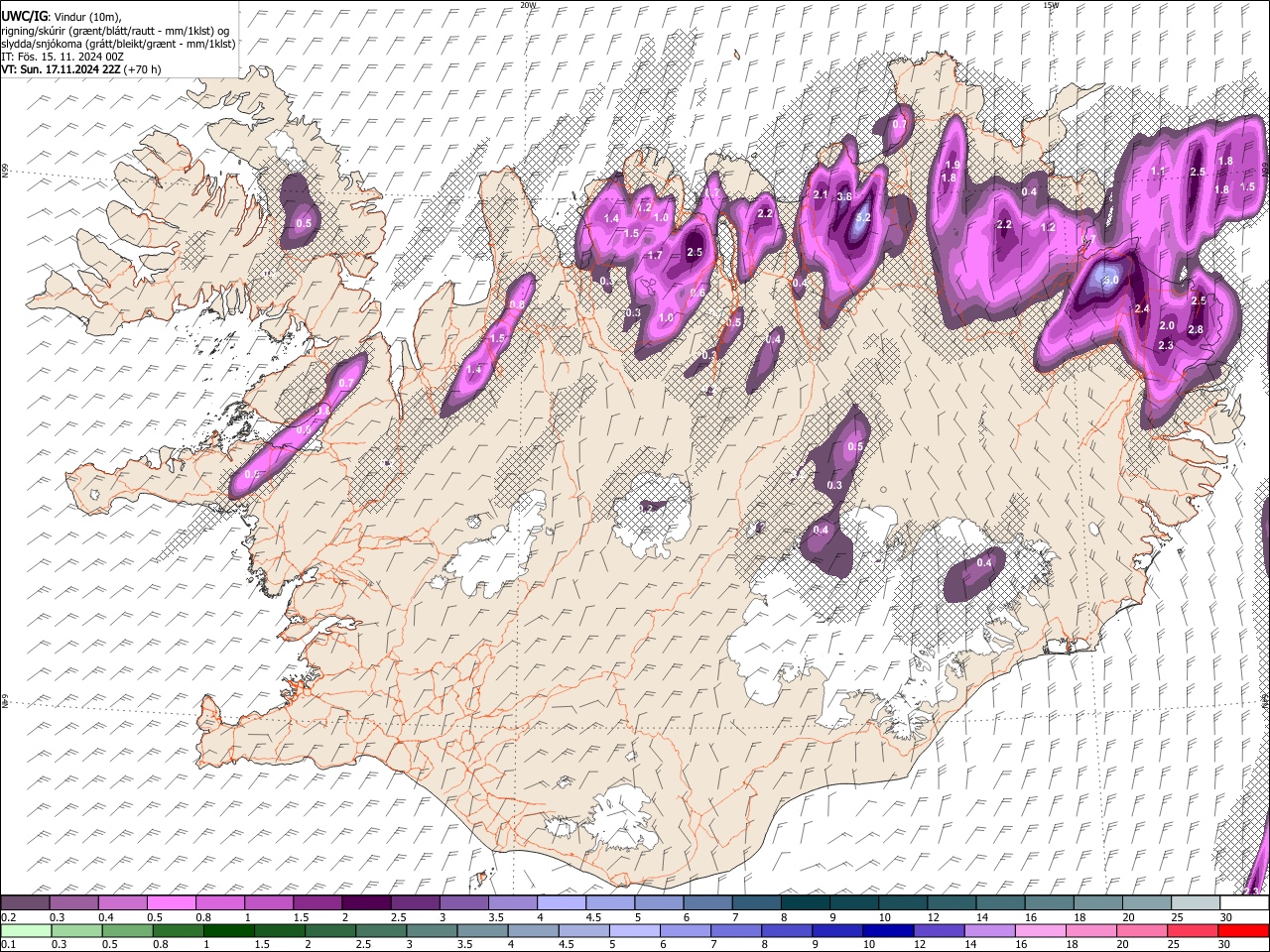Select the 'IT: Fös. 15. 11. 2024 00Z' line

tap(63, 57)
